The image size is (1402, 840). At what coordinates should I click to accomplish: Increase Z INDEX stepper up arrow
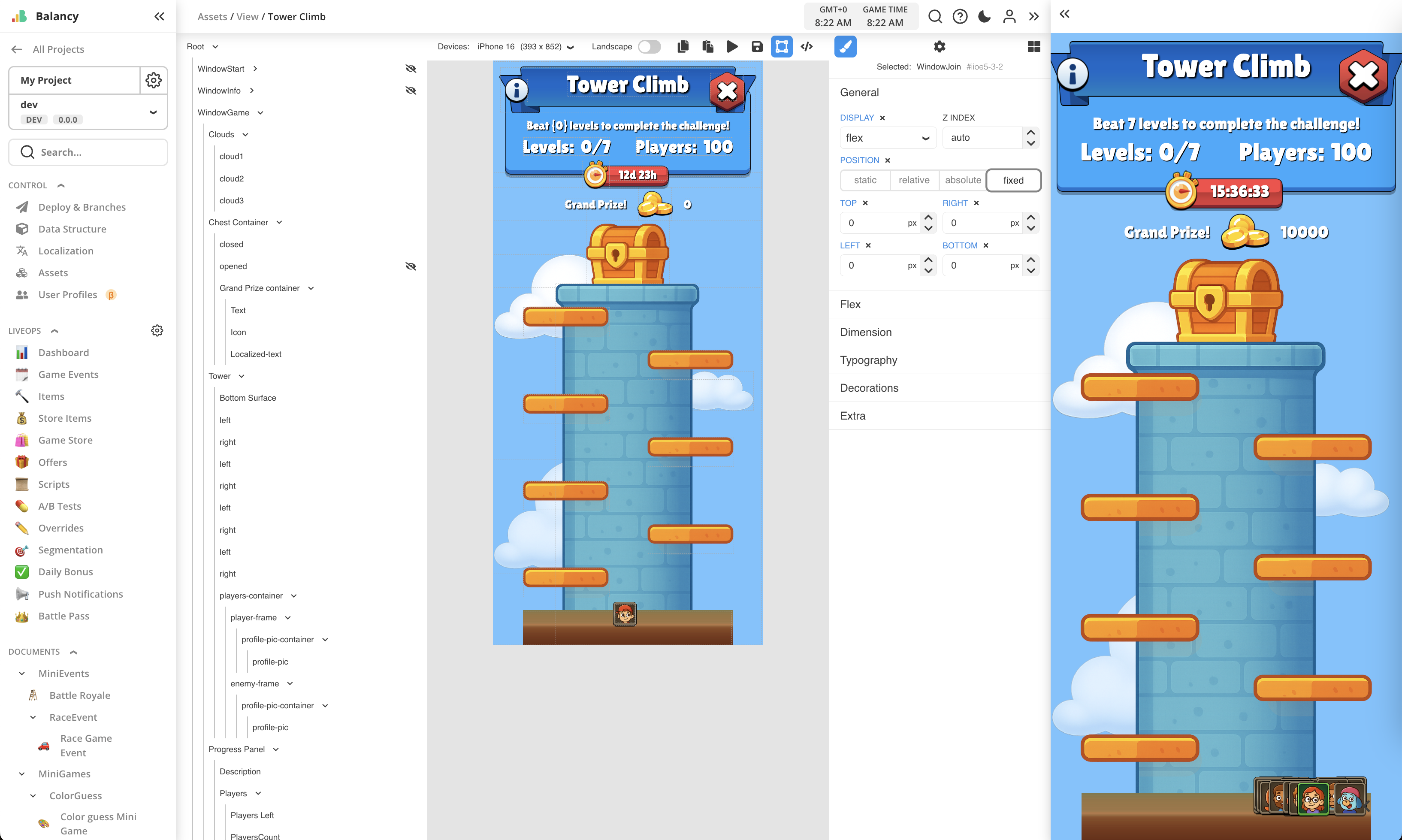(1031, 133)
